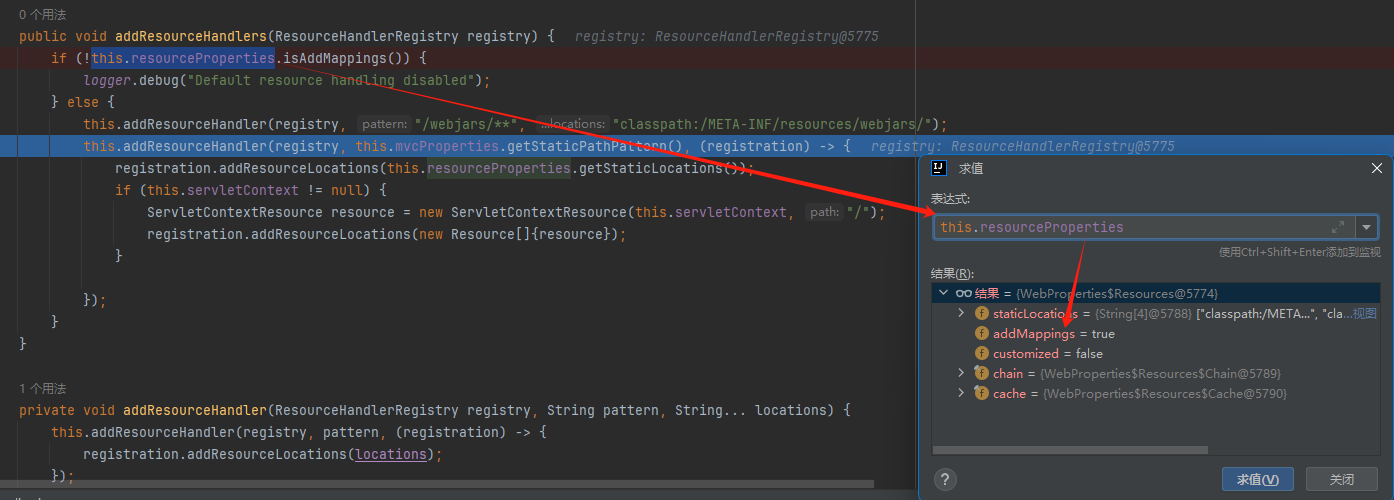This screenshot has width=1394, height=500.
Task: Click the field icon beside customized
Action: tap(982, 353)
